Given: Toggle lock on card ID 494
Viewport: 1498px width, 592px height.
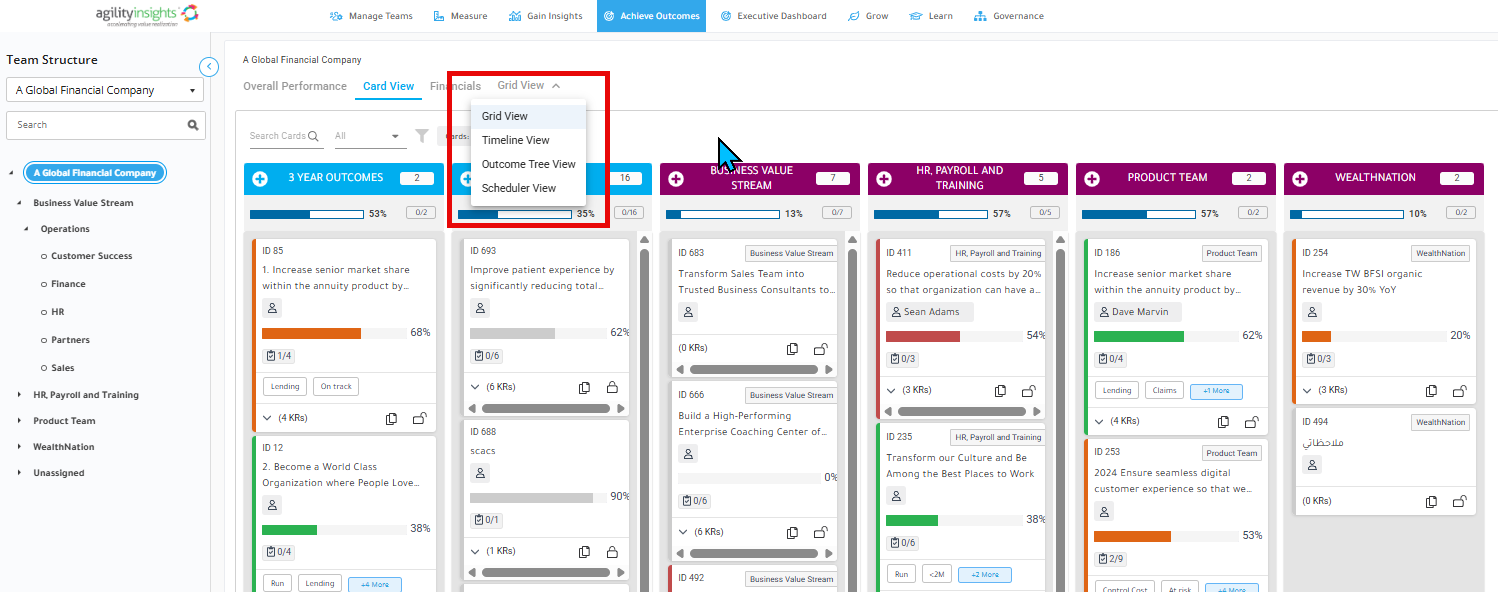Looking at the screenshot, I should coord(1460,501).
